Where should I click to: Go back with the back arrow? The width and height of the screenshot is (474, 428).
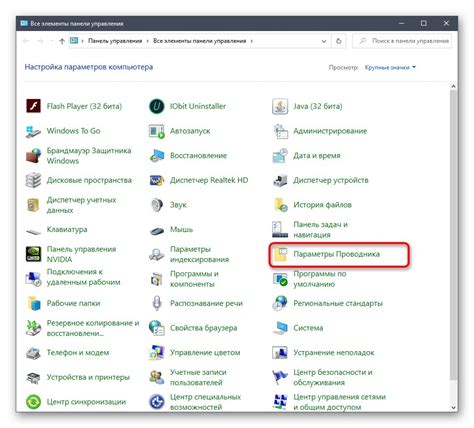point(26,41)
